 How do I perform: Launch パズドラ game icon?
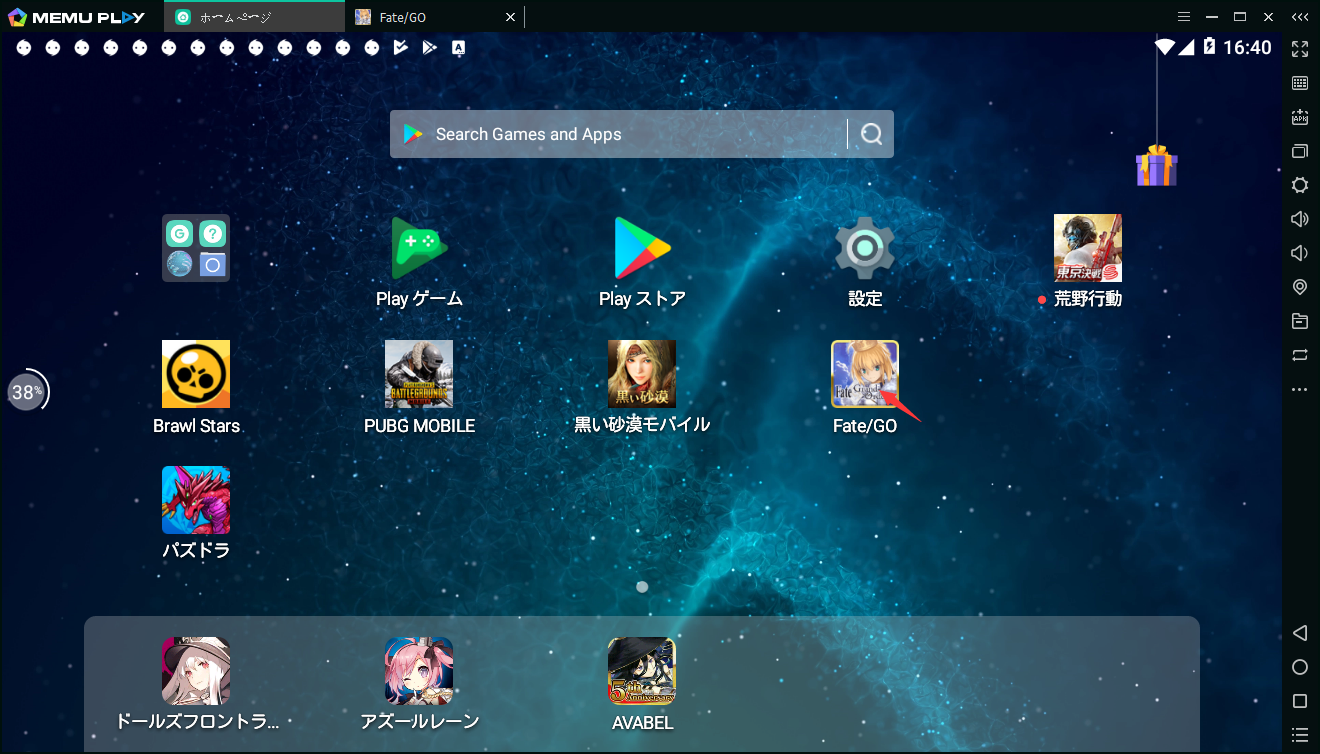(x=196, y=500)
